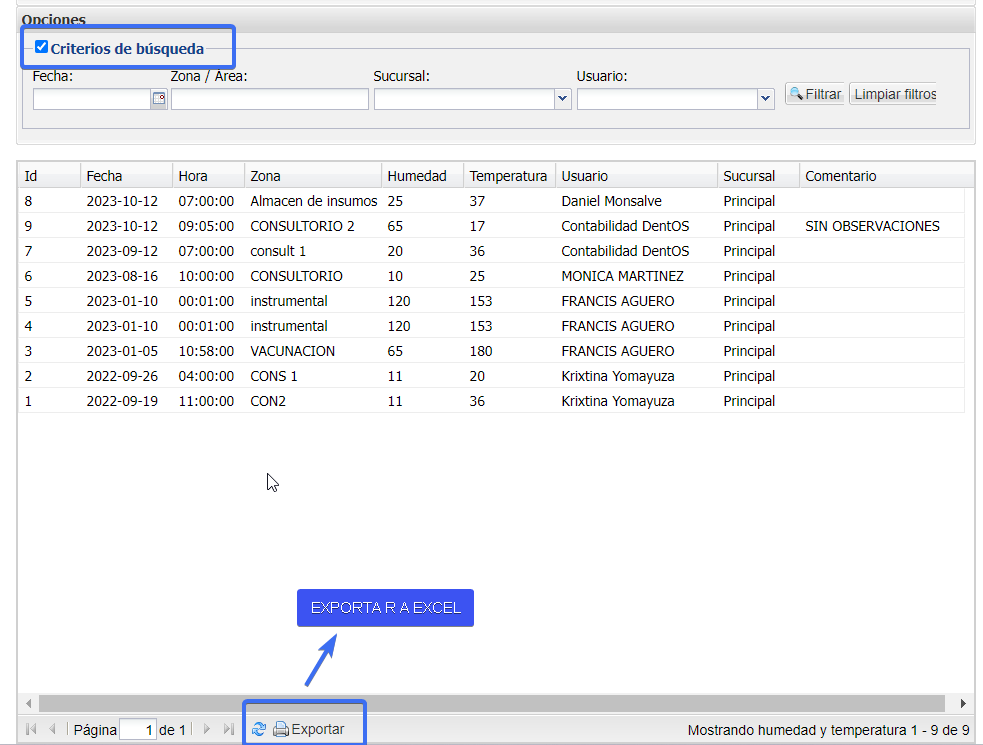Sort by the Temperatura column header
The width and height of the screenshot is (983, 745).
508,176
